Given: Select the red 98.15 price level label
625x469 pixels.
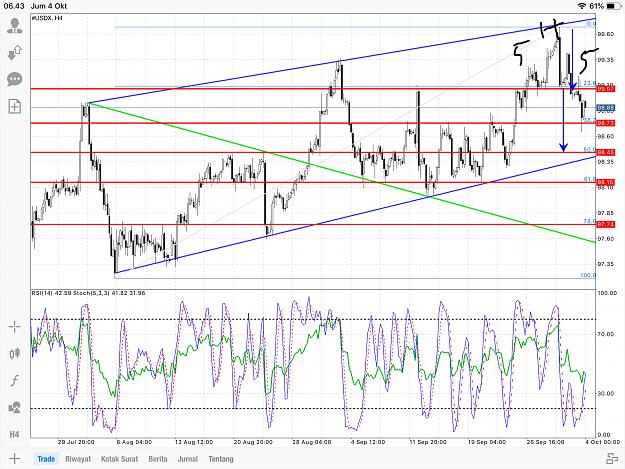Looking at the screenshot, I should click(x=605, y=182).
